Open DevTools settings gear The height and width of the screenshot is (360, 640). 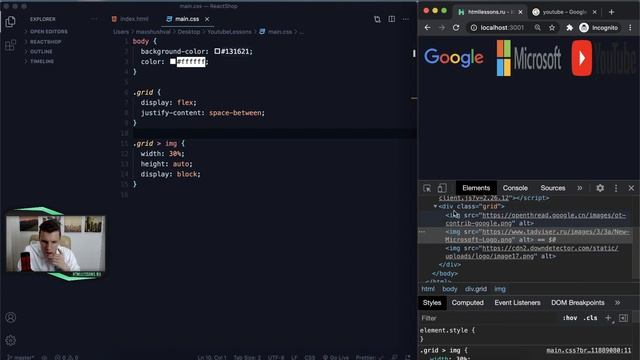pyautogui.click(x=600, y=188)
